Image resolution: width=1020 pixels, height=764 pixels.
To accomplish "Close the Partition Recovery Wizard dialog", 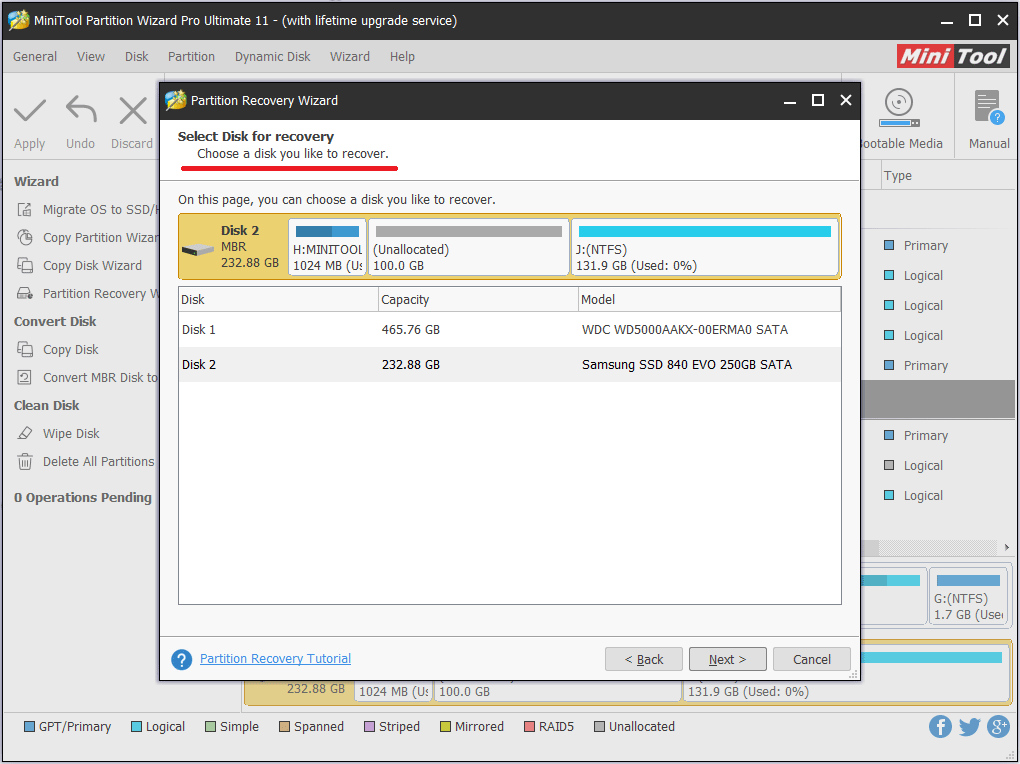I will (x=846, y=100).
